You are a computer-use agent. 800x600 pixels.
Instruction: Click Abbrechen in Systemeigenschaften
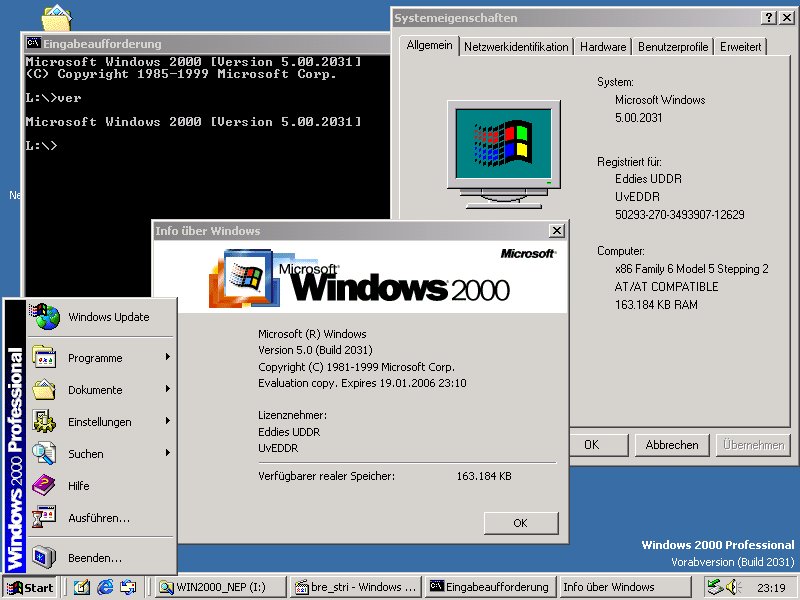(672, 445)
